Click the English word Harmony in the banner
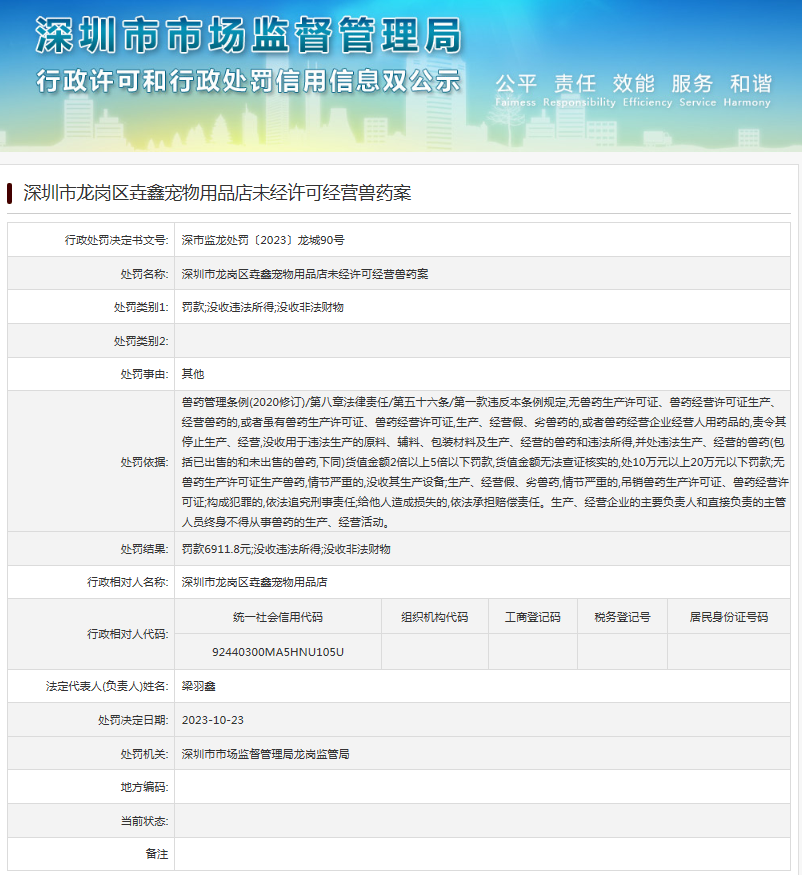The width and height of the screenshot is (802, 875). tap(747, 103)
